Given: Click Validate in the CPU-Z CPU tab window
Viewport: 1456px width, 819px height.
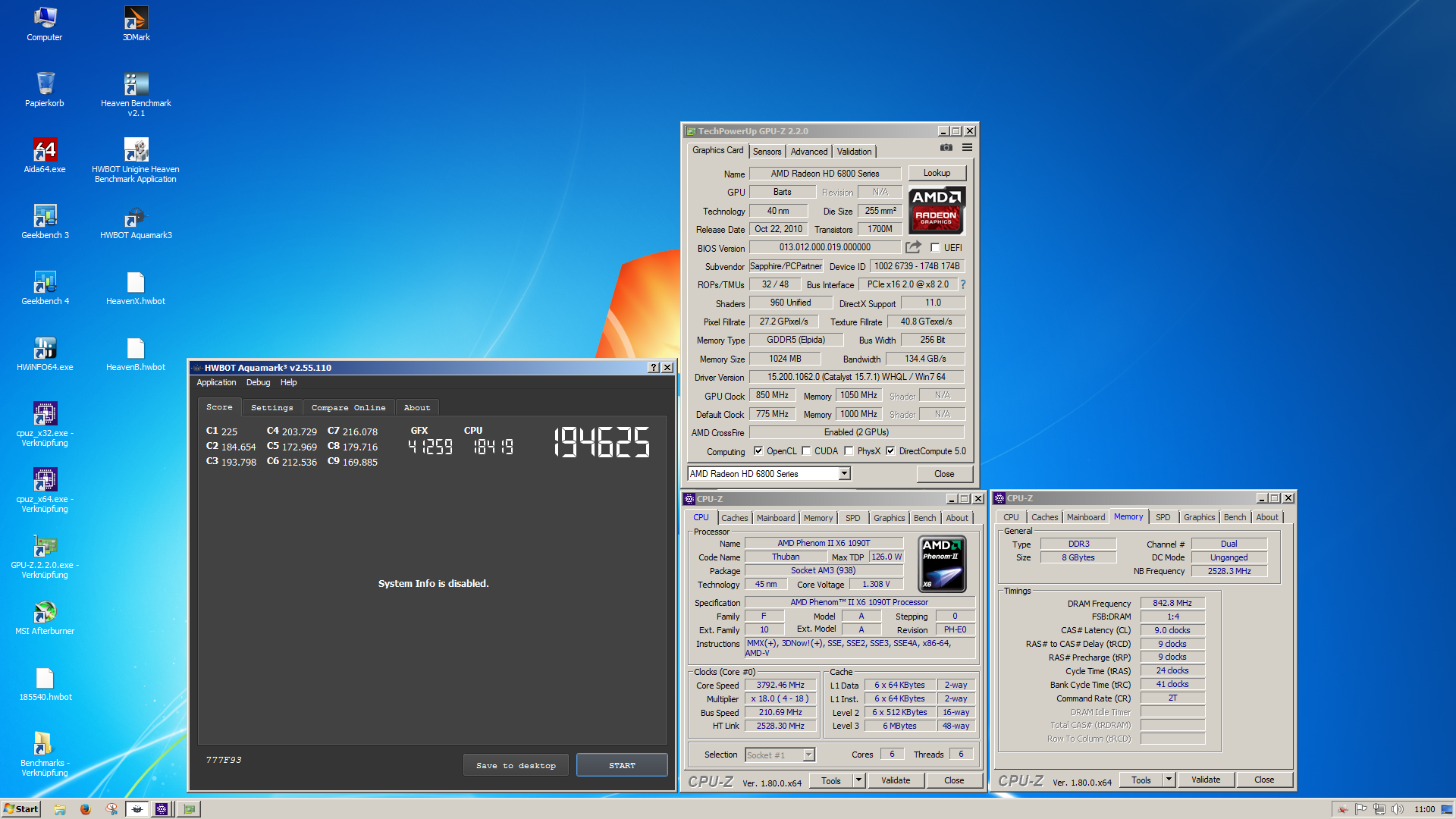Looking at the screenshot, I should pyautogui.click(x=896, y=780).
